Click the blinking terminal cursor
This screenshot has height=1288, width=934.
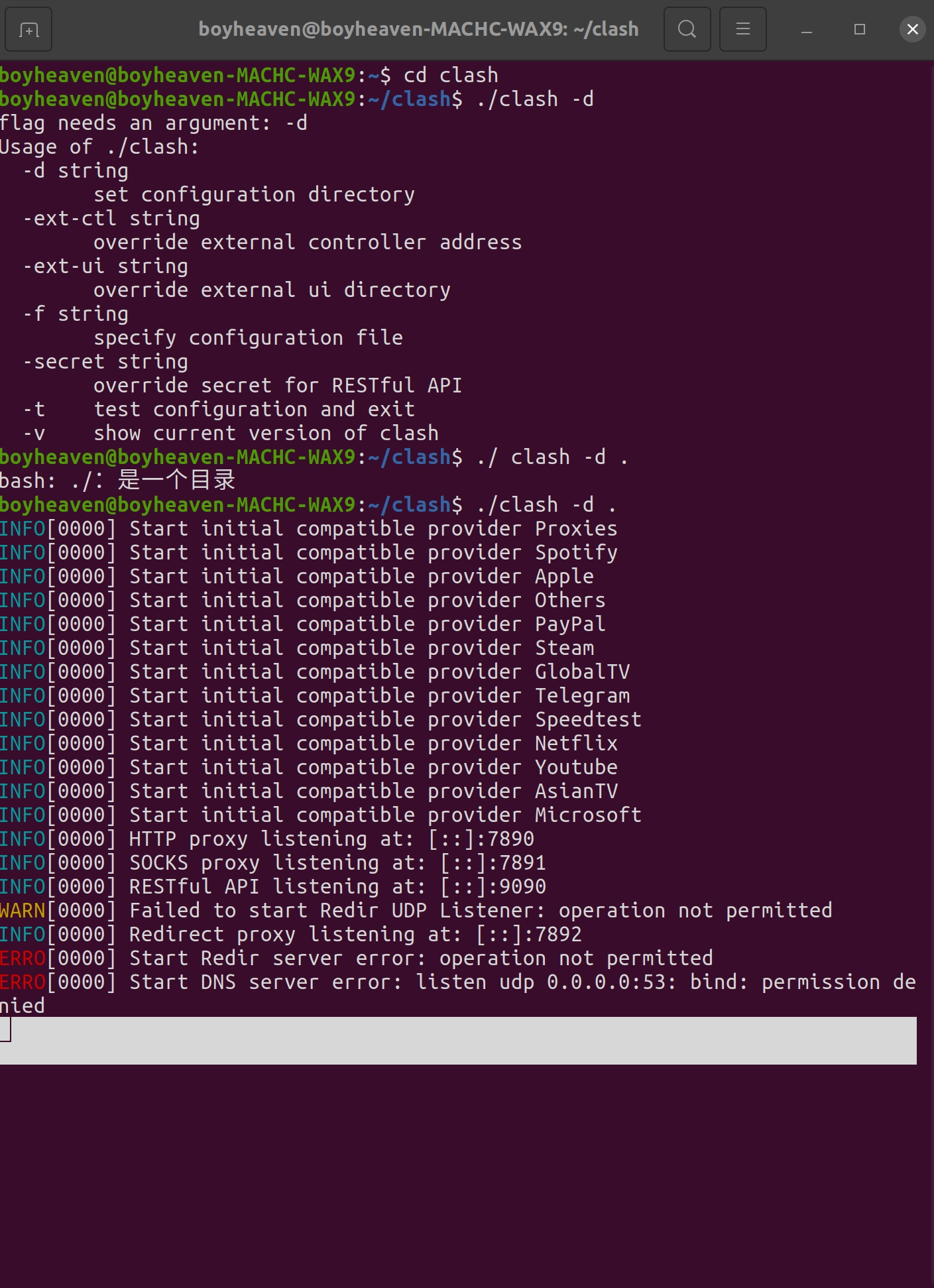[7, 1030]
